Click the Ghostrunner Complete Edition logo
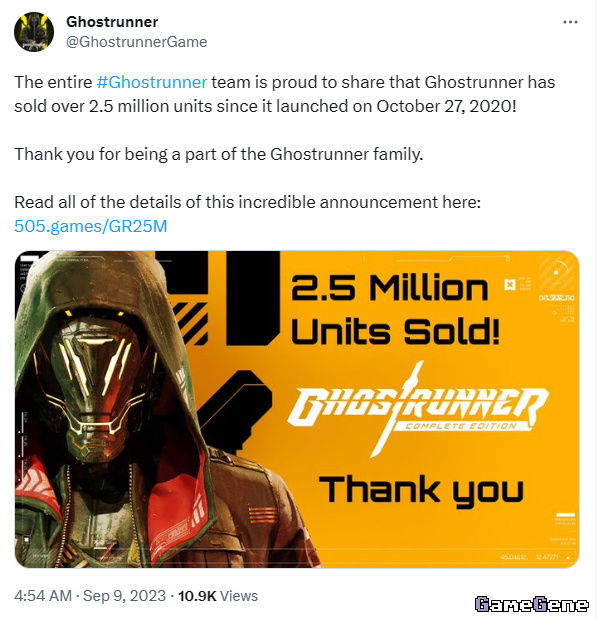The image size is (597, 620). (418, 410)
